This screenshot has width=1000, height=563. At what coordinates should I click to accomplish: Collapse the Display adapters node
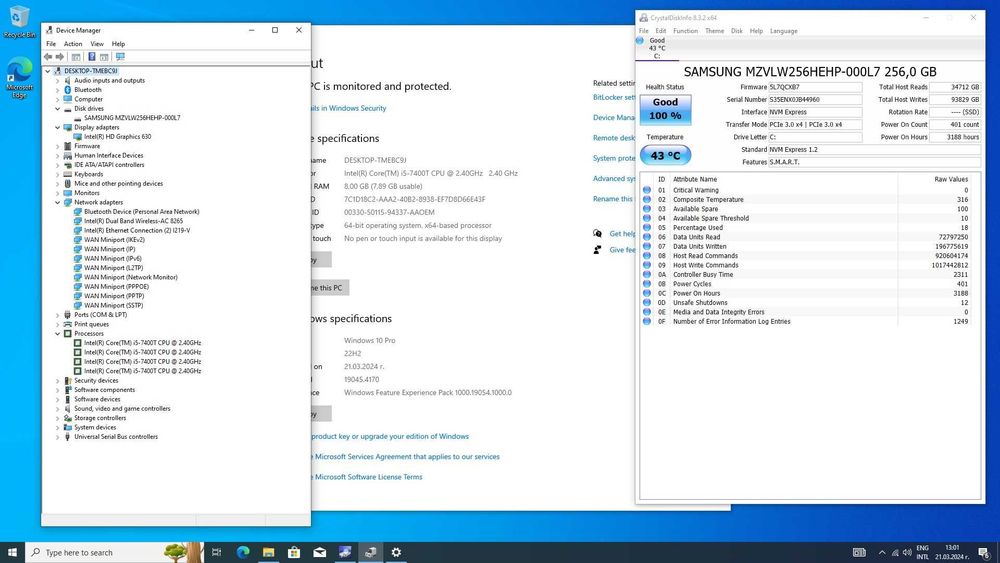pos(57,128)
